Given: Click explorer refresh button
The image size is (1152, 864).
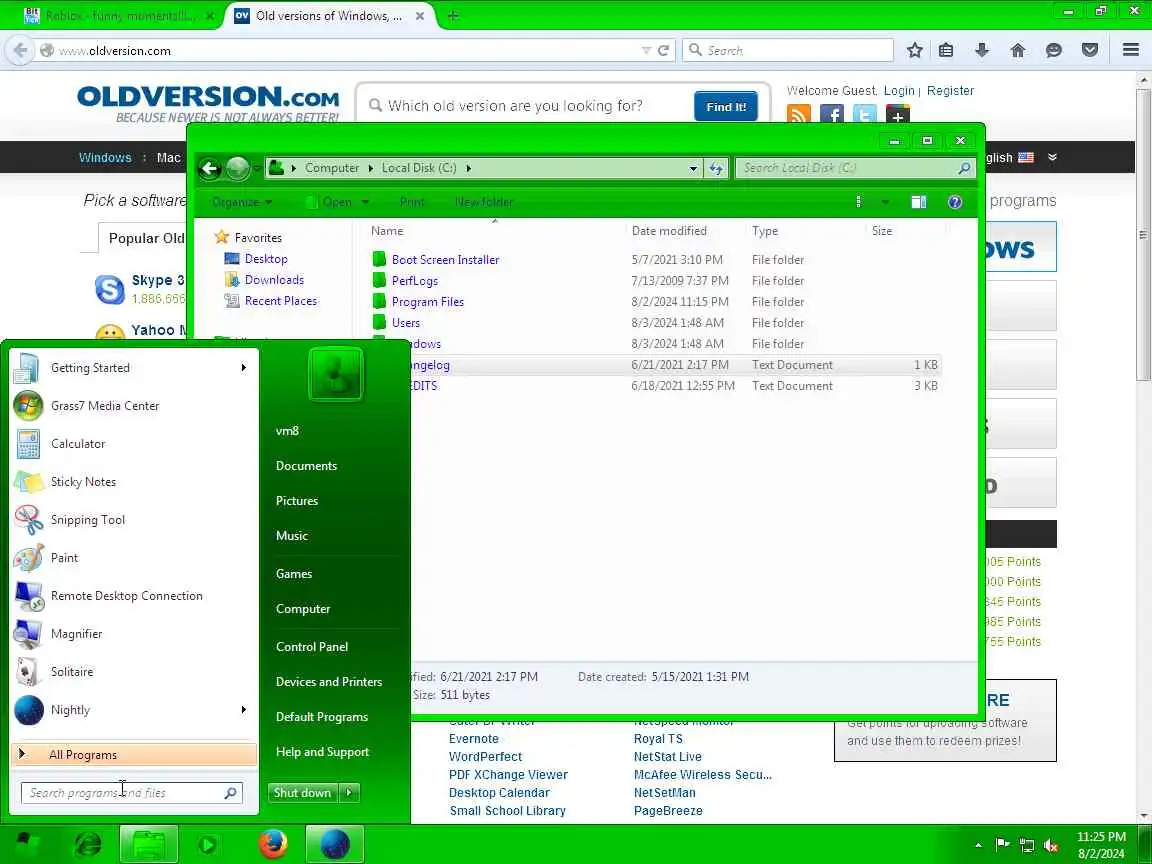Looking at the screenshot, I should (716, 168).
